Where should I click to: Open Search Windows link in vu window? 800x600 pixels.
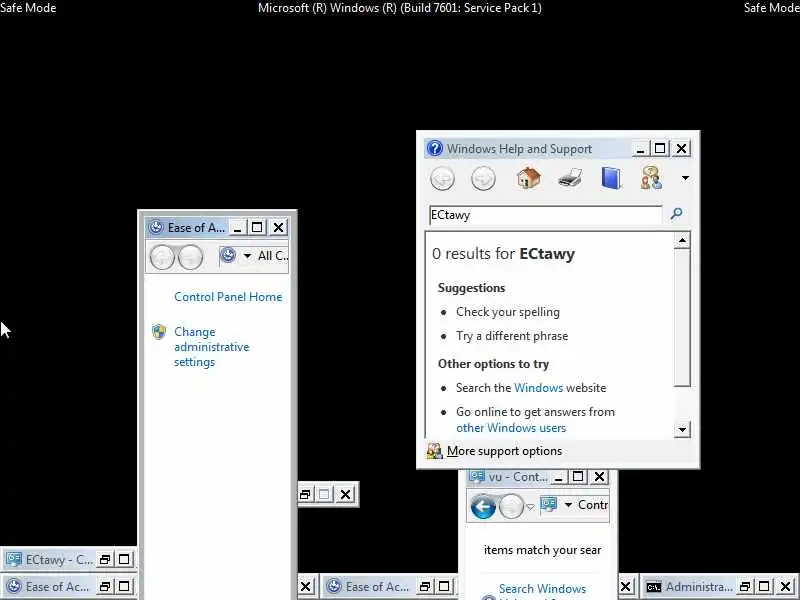tap(542, 589)
